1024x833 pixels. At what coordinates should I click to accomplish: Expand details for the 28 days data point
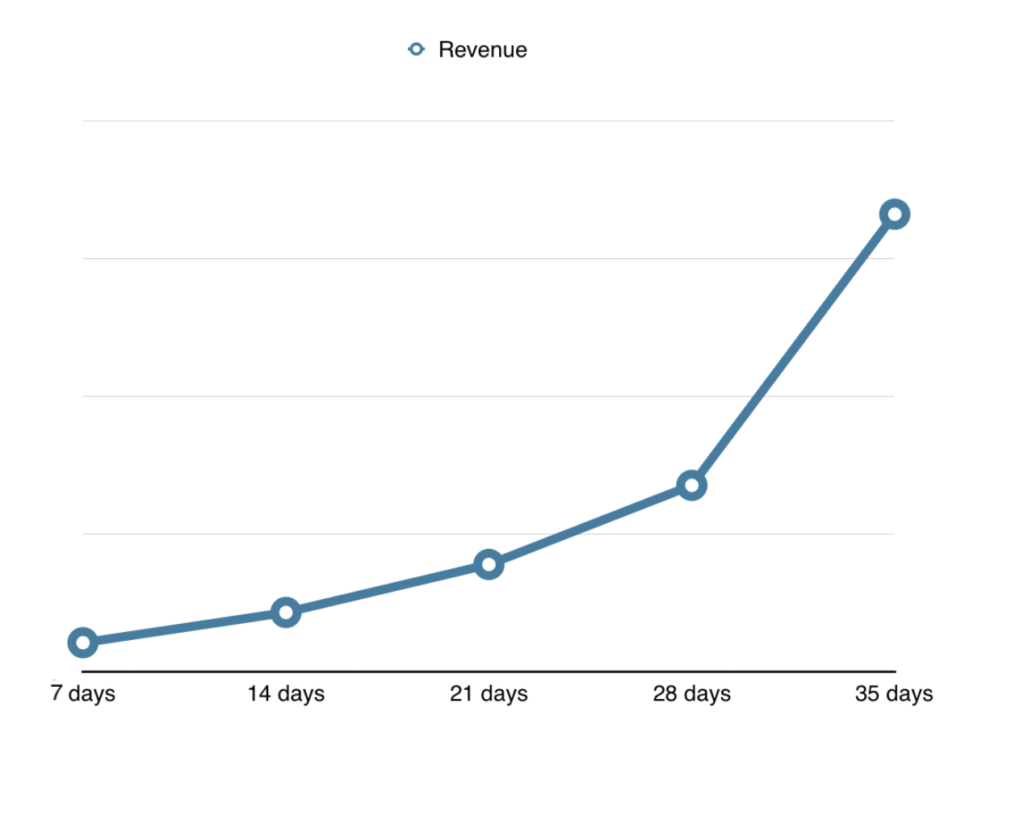(692, 485)
